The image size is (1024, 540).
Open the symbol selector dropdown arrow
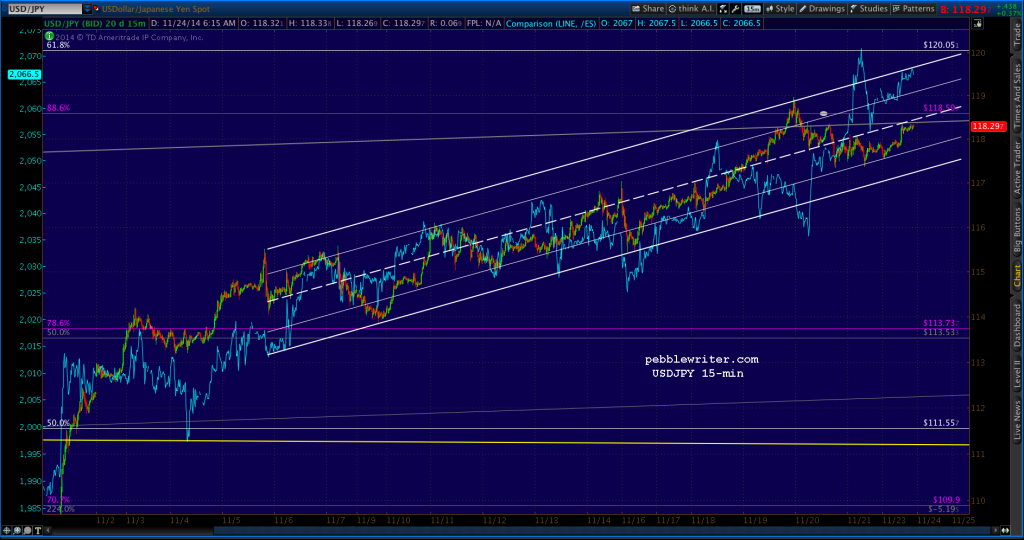tap(88, 9)
